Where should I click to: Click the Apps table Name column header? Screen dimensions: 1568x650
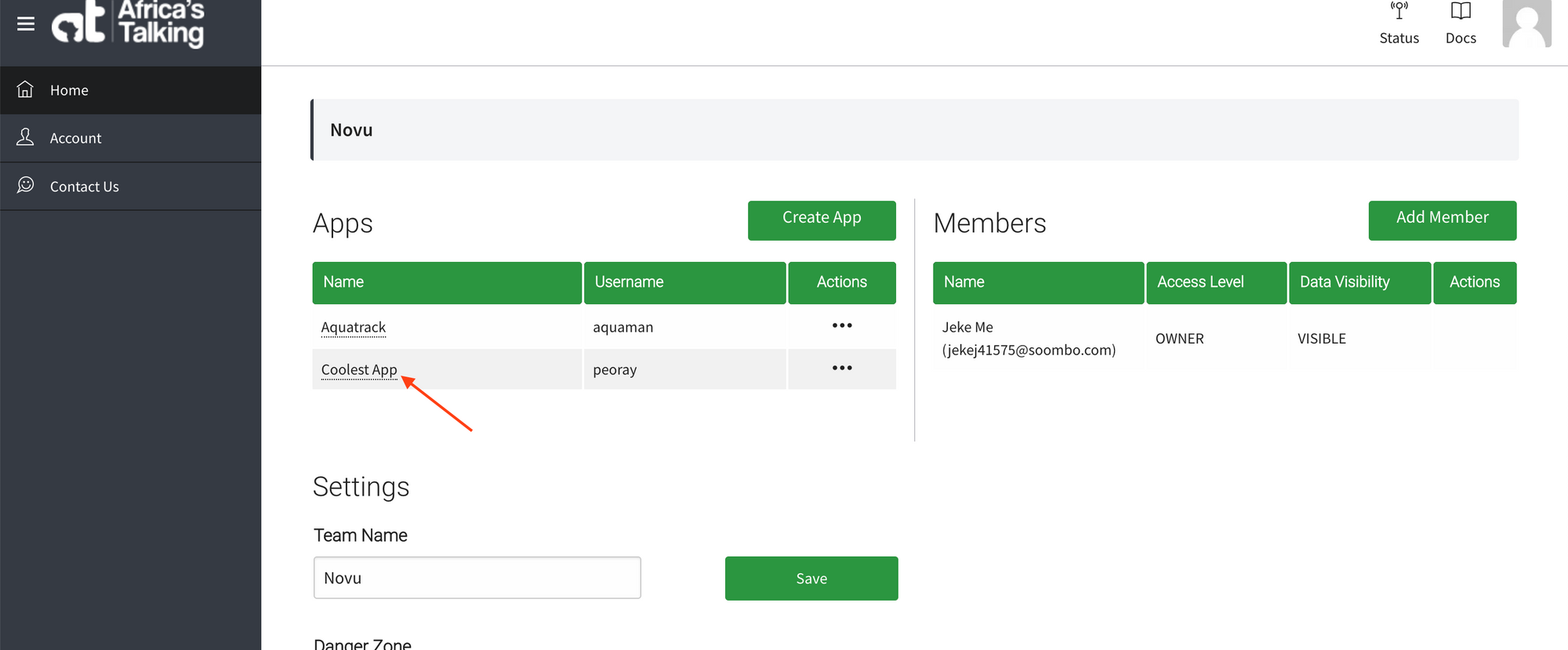click(x=446, y=282)
